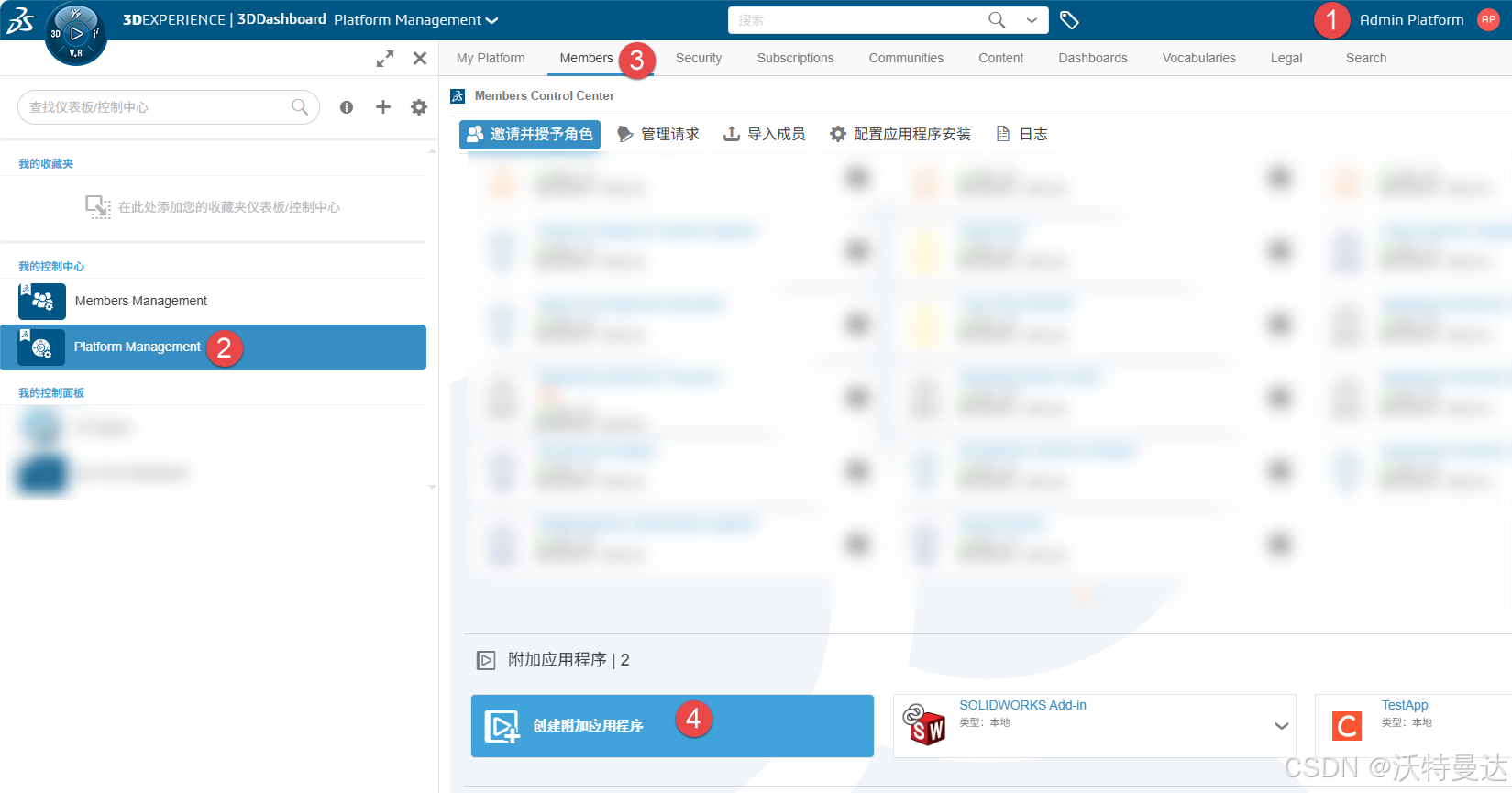
Task: Open TestApp link
Action: (1405, 705)
